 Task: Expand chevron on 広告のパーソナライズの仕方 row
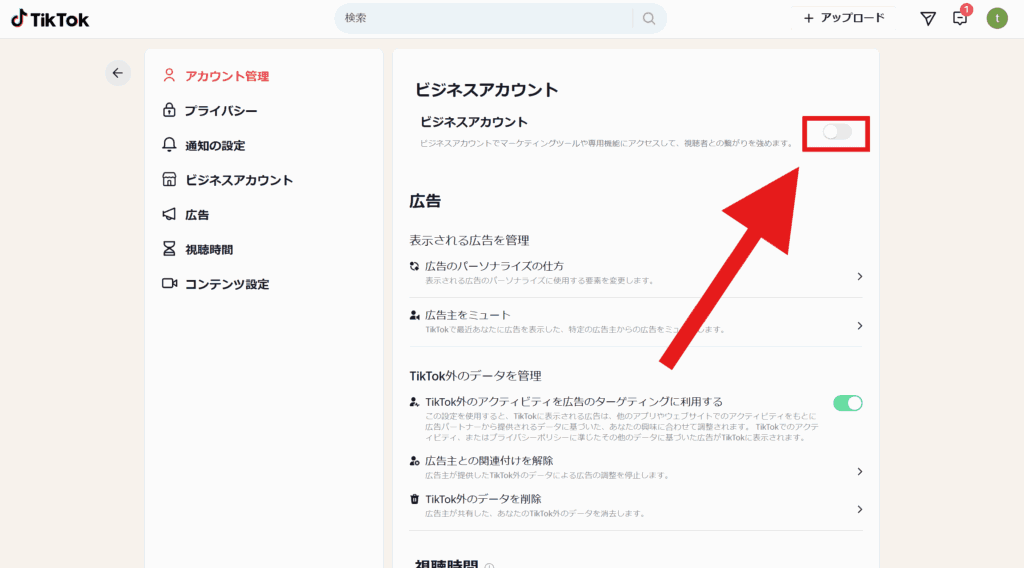[859, 277]
